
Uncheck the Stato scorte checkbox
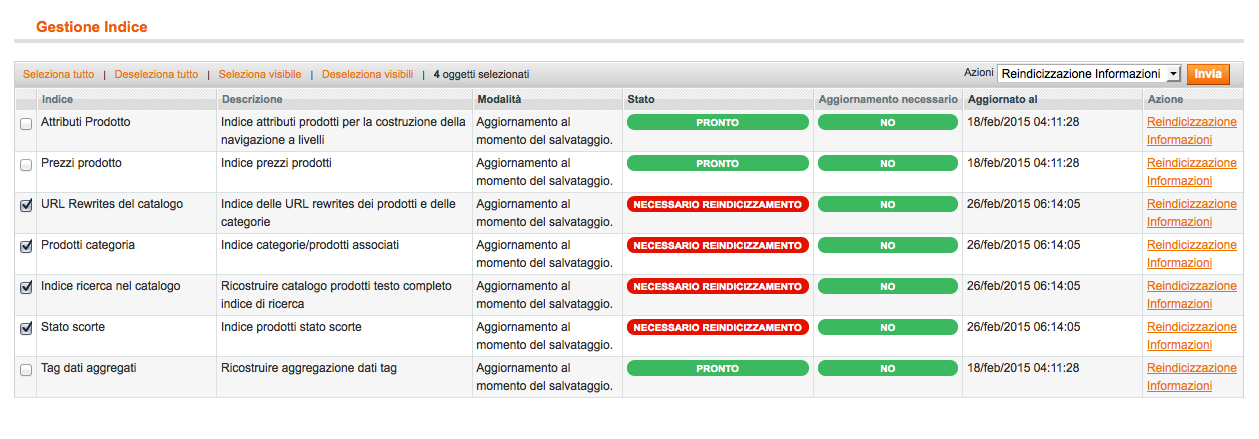click(x=26, y=328)
